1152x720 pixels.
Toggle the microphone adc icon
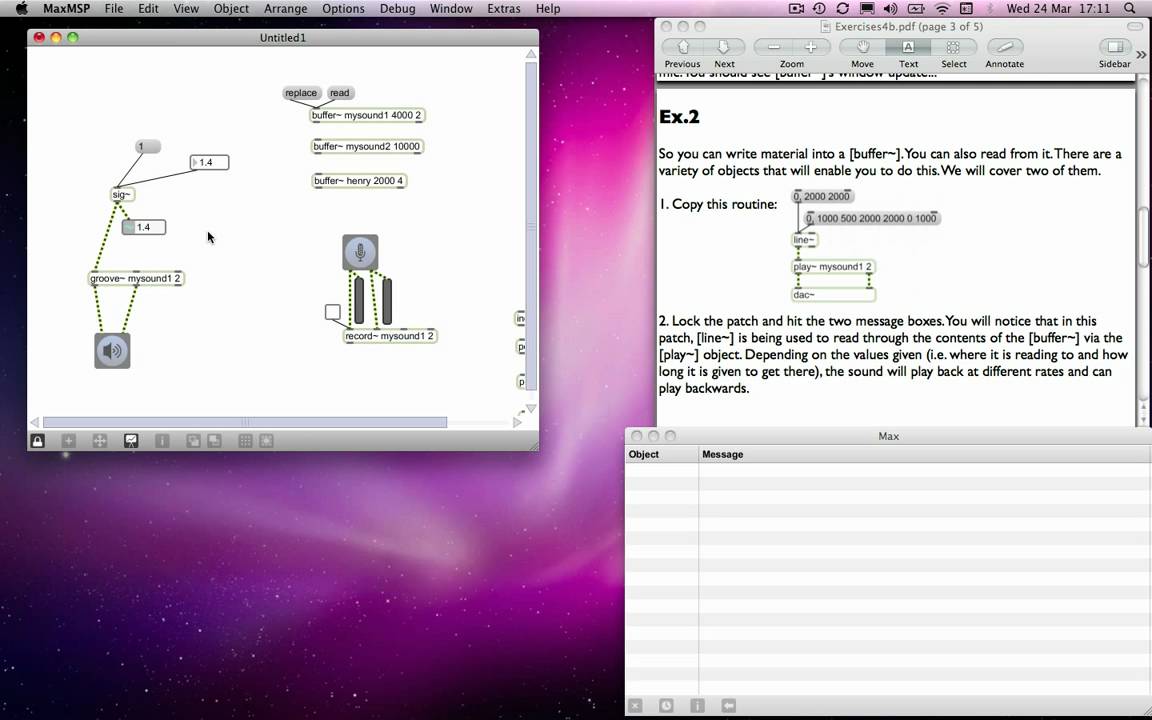tap(360, 253)
